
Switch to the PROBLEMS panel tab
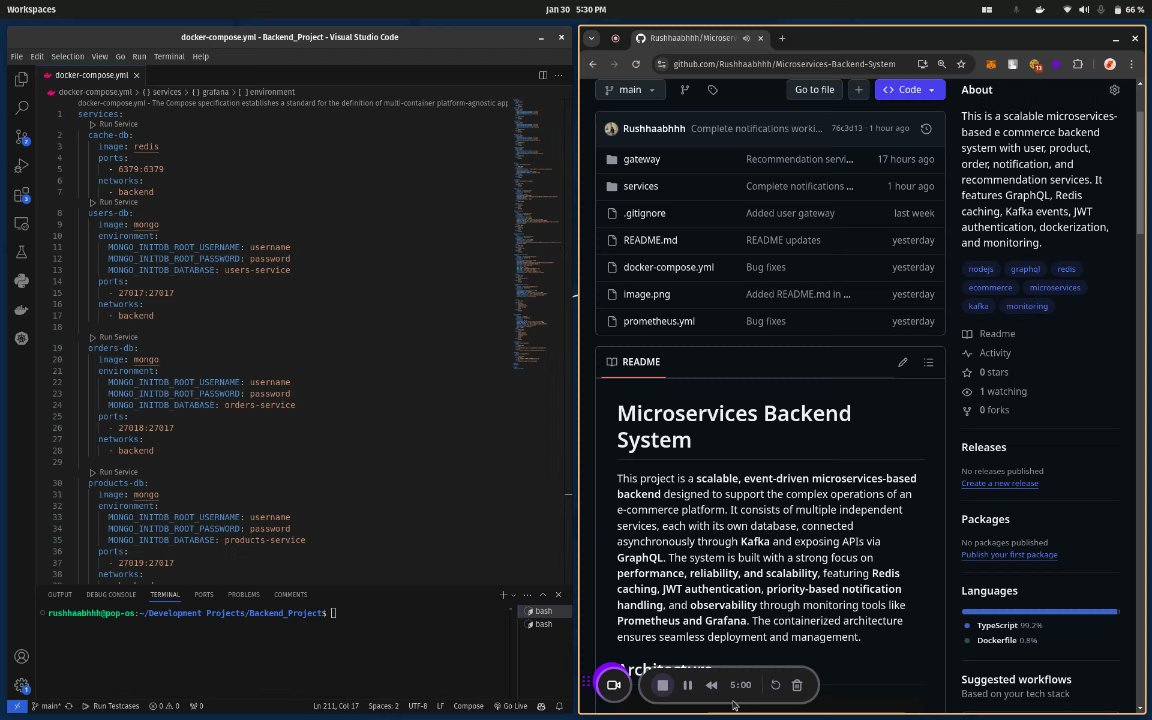[244, 594]
